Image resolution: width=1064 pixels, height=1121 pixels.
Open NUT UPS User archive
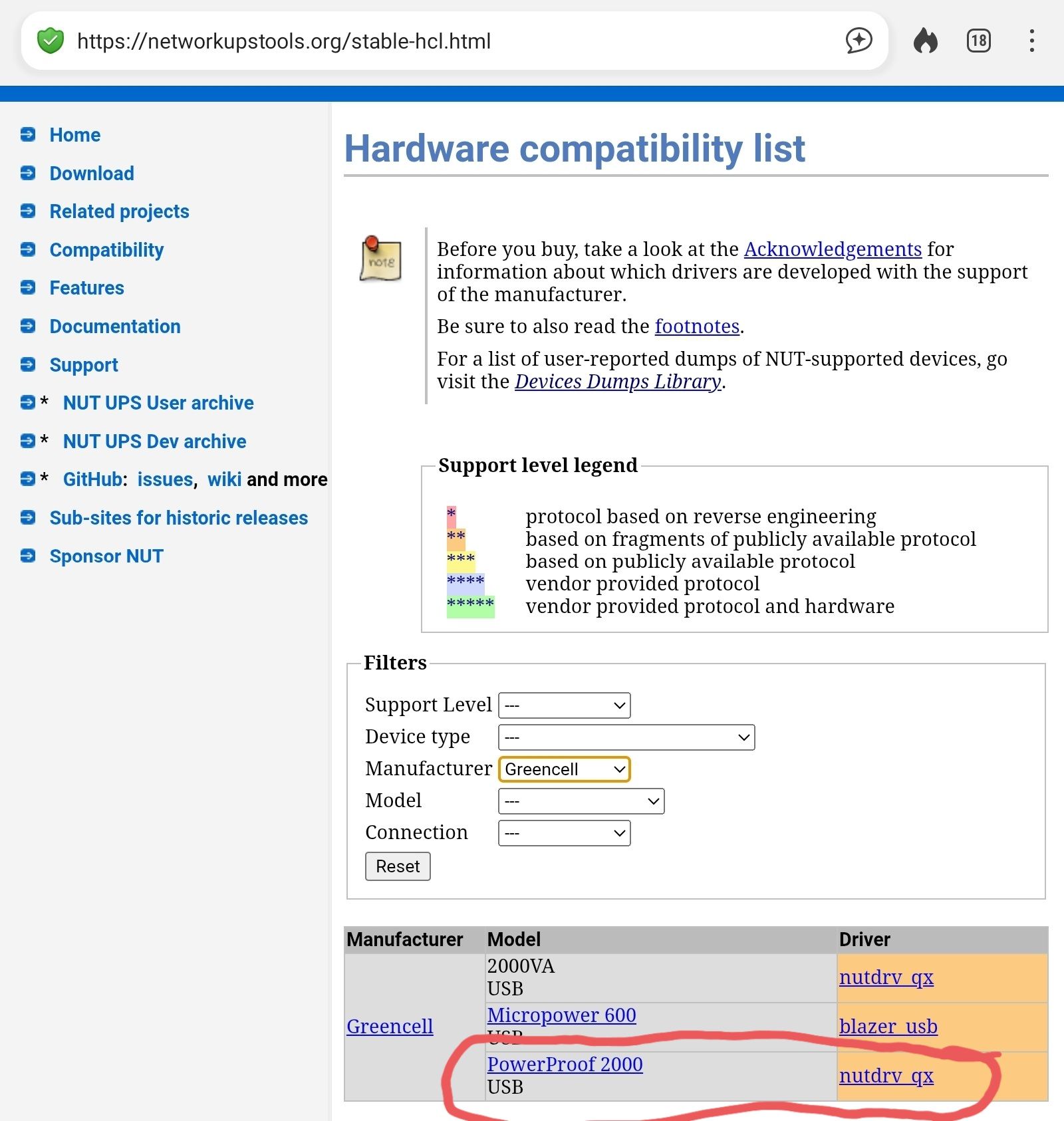158,403
